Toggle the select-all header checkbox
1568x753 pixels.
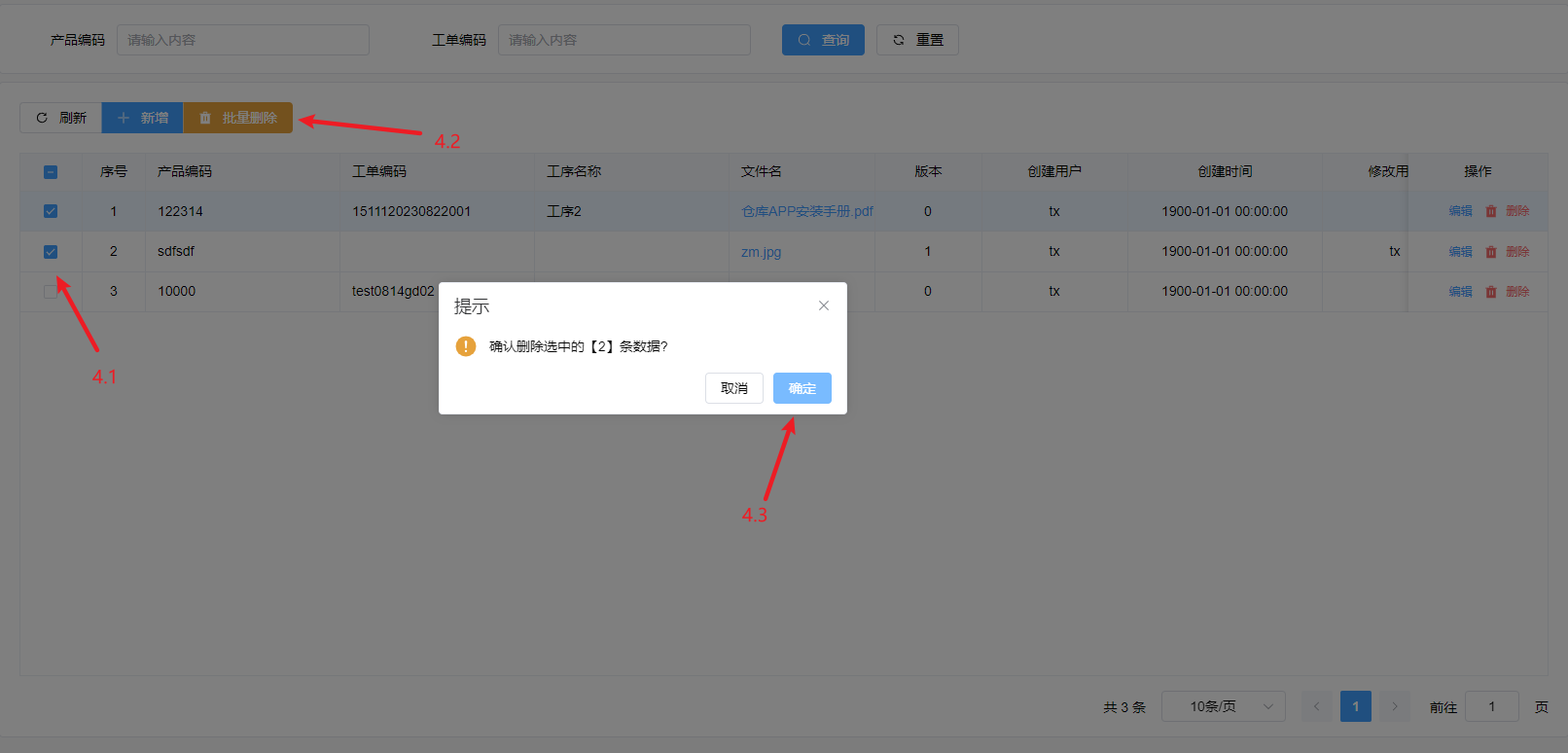[51, 172]
